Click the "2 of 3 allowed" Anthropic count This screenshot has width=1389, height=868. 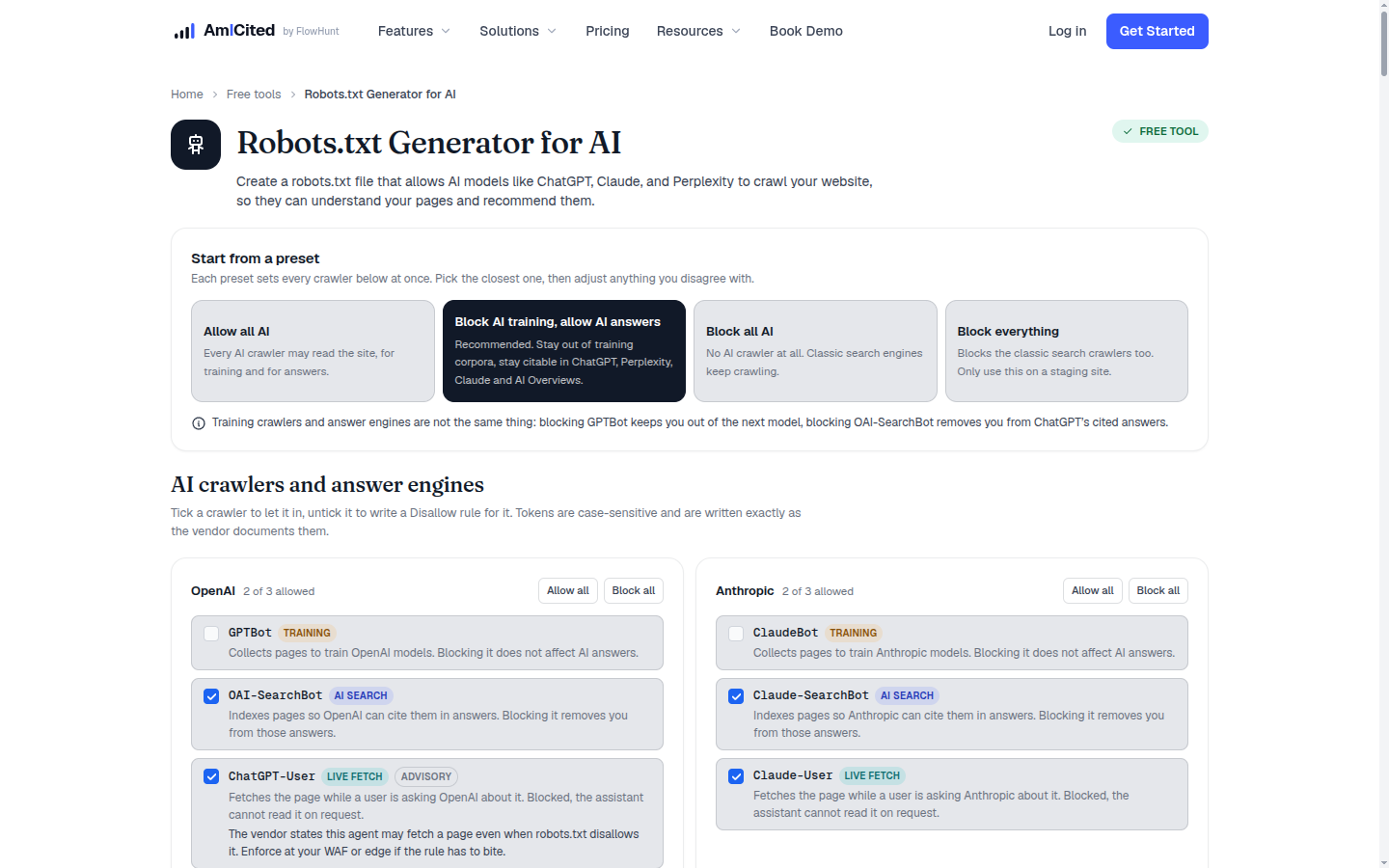click(x=818, y=591)
